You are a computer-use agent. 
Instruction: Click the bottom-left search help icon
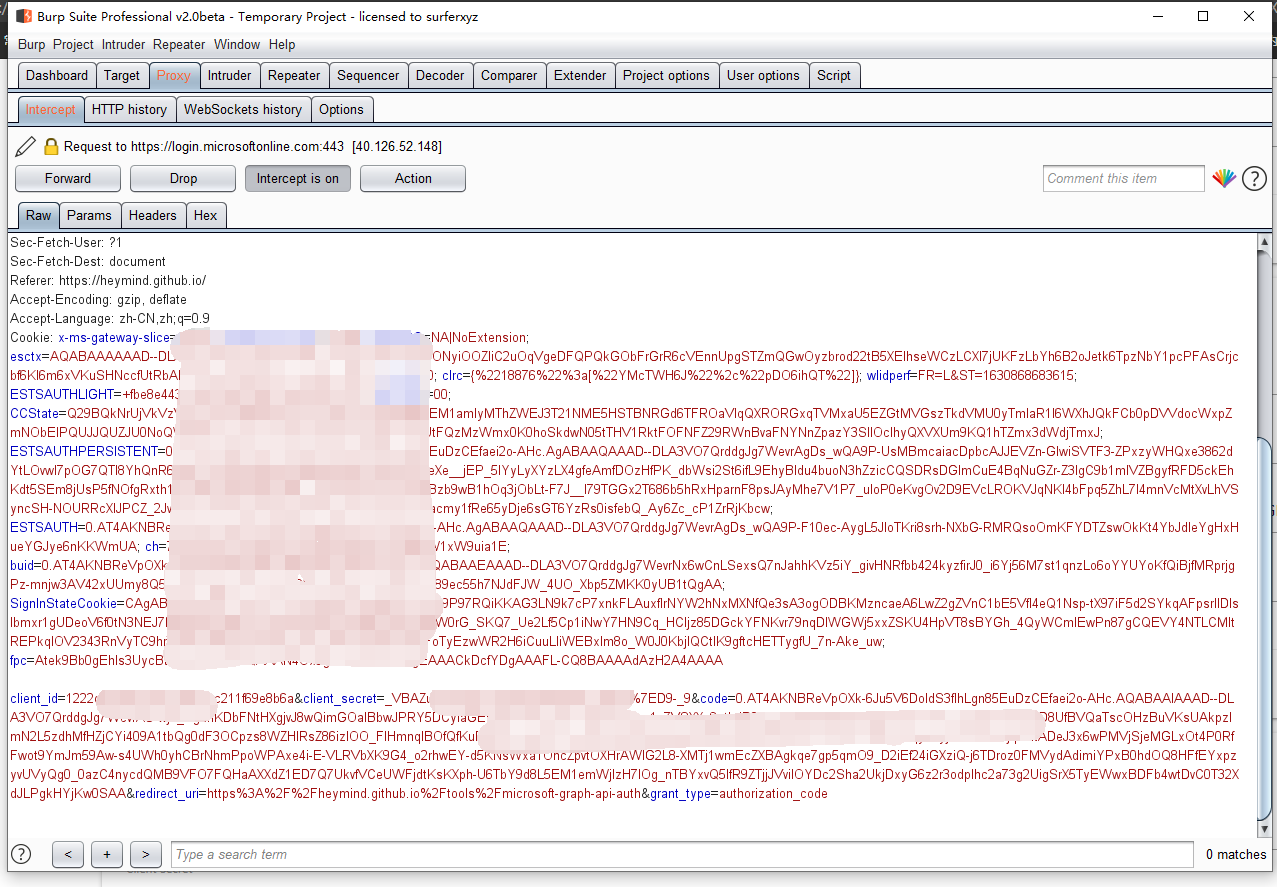pyautogui.click(x=21, y=854)
